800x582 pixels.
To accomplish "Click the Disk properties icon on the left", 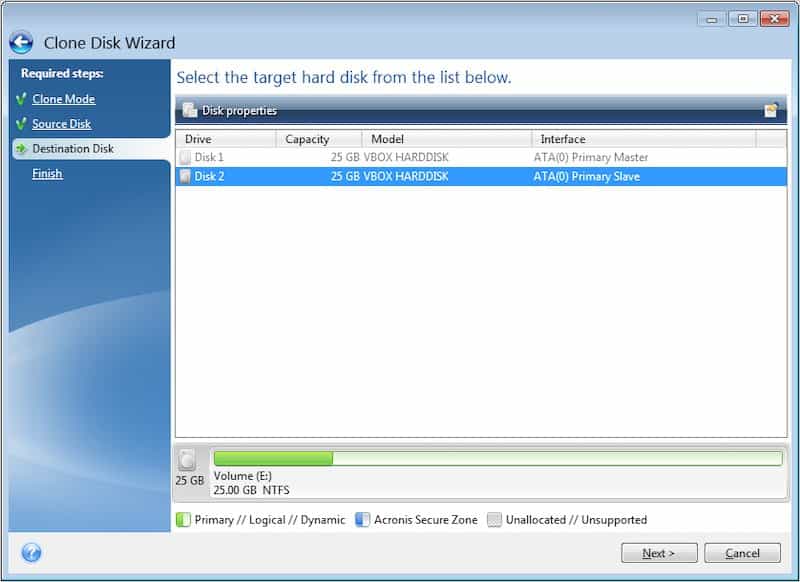I will coord(190,110).
